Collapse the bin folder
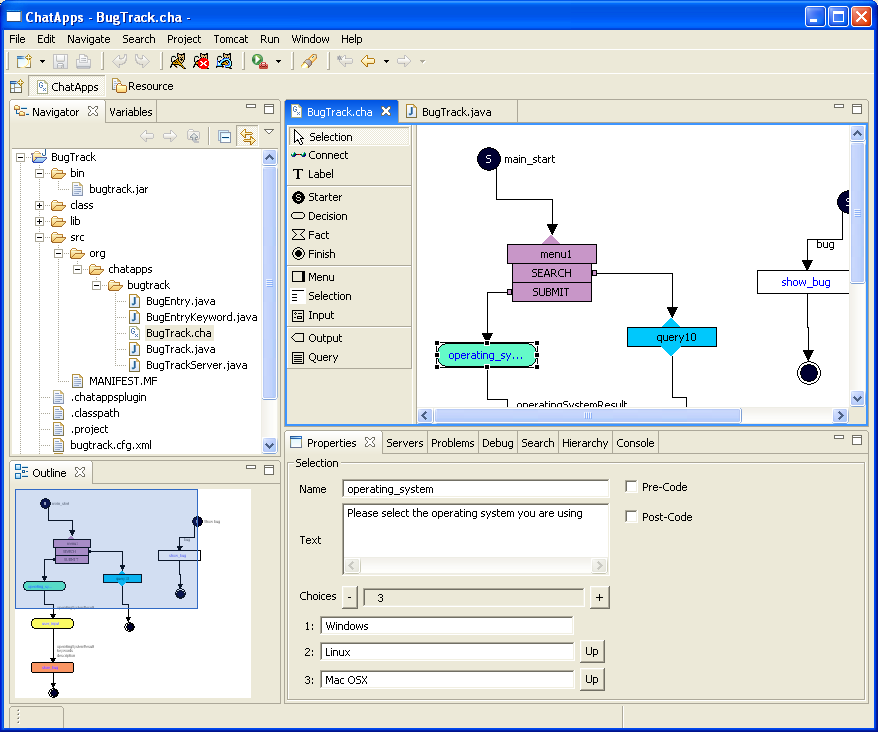The image size is (878, 732). pyautogui.click(x=40, y=173)
